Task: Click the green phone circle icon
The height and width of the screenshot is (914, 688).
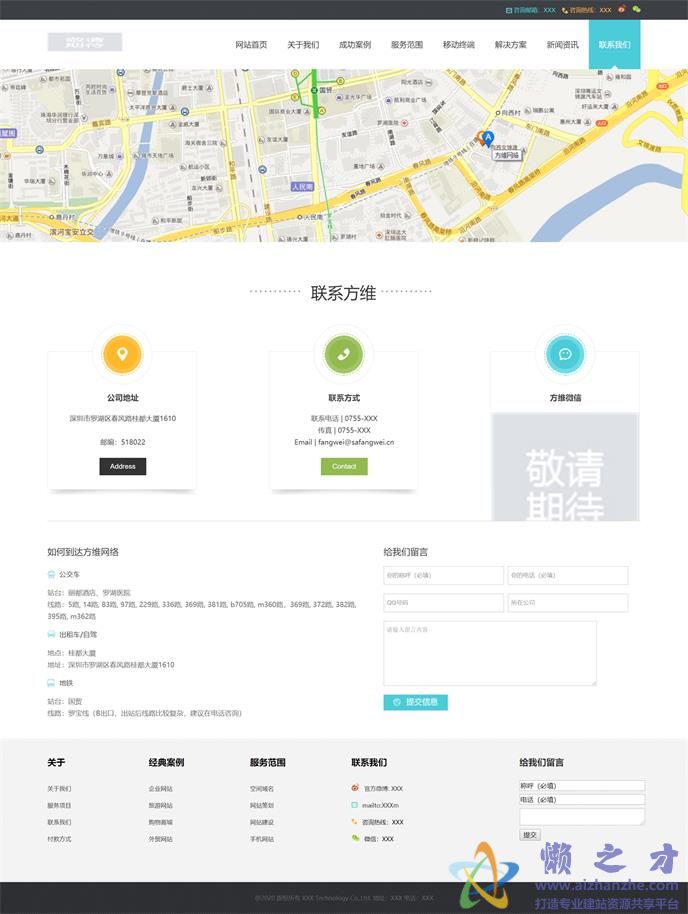Action: pos(343,354)
